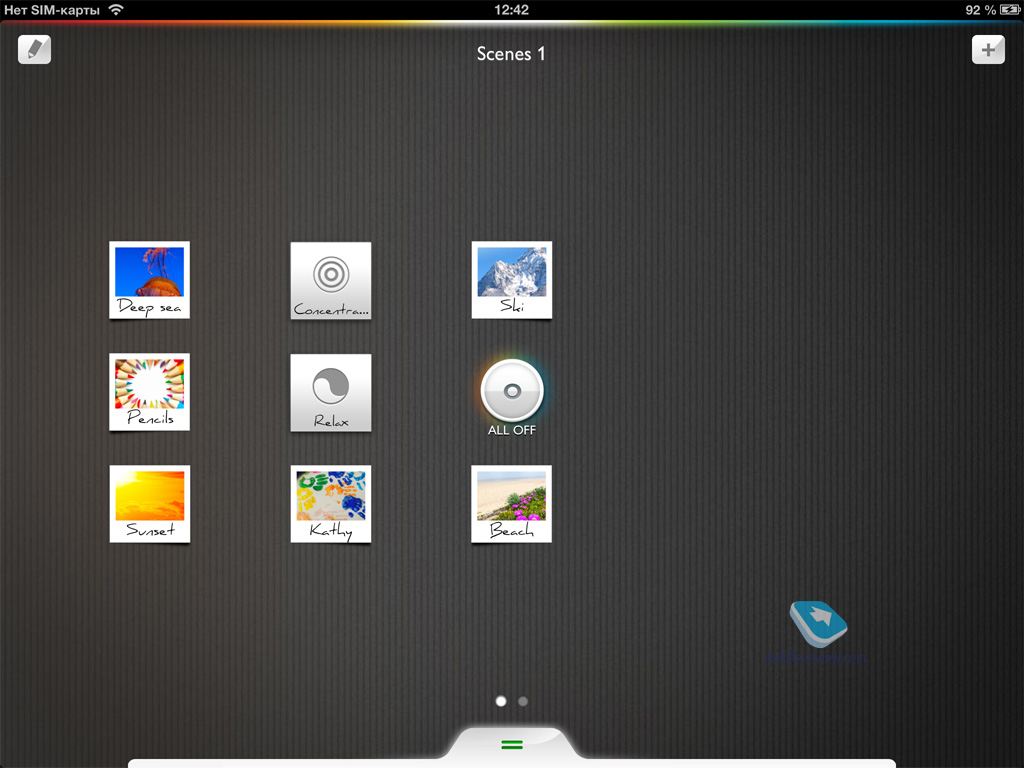The width and height of the screenshot is (1024, 768).
Task: Add a new scene with plus icon
Action: [988, 49]
